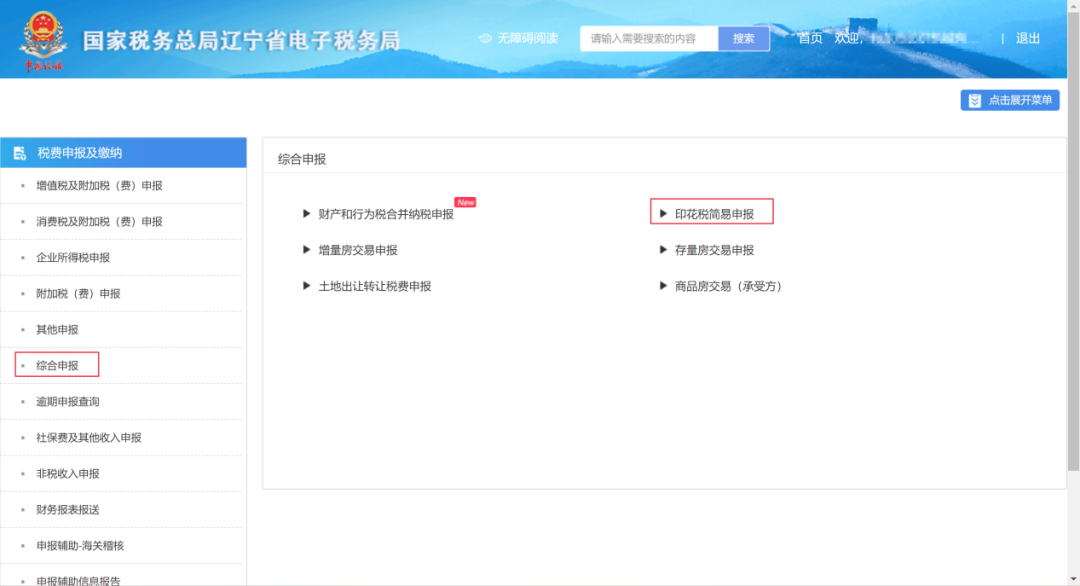The height and width of the screenshot is (586, 1080).
Task: Expand the arrow before 土地出让转让税费申报
Action: 307,285
